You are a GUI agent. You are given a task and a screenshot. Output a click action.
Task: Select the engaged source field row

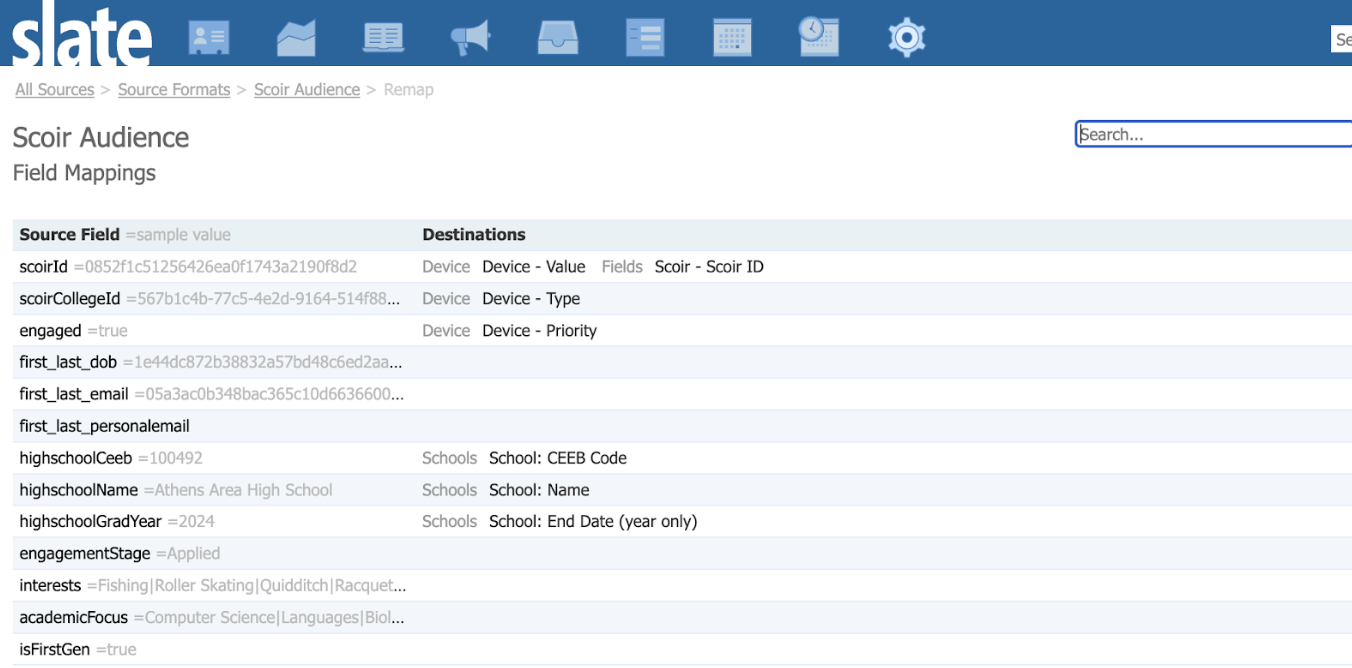point(682,331)
